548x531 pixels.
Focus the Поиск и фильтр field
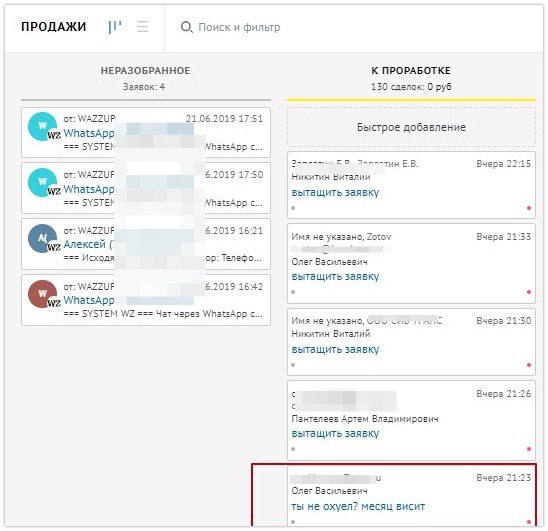(x=239, y=27)
